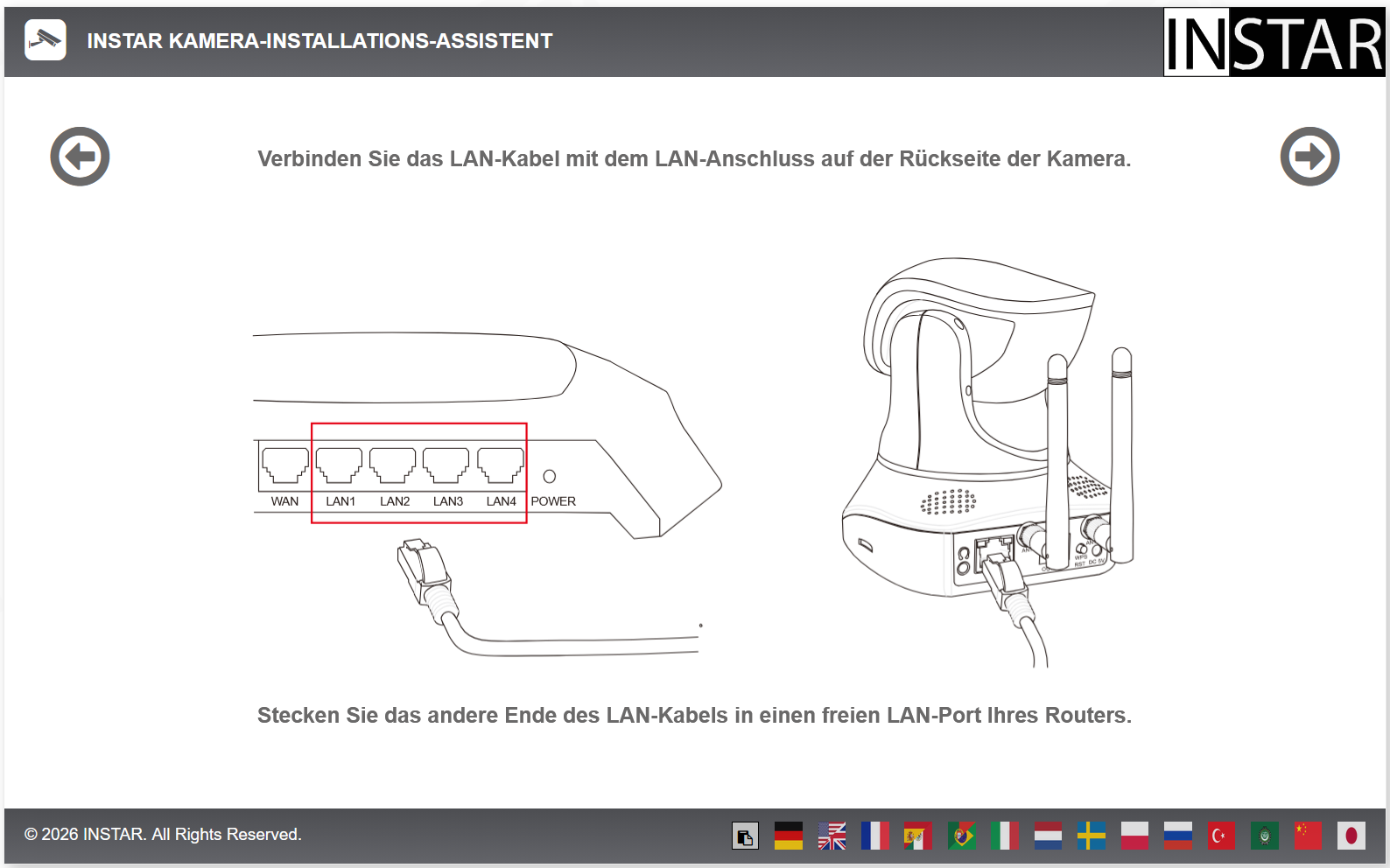Screen dimensions: 1390x868
Task: Click the '© 2026 INSTAR. All Rights Reserved.' text
Action: pyautogui.click(x=163, y=835)
